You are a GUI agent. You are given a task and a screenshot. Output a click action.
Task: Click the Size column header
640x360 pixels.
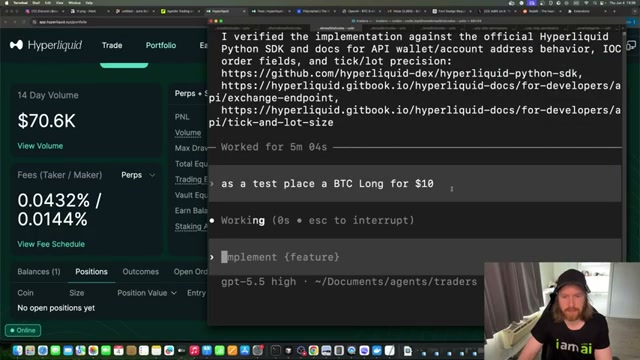point(76,293)
